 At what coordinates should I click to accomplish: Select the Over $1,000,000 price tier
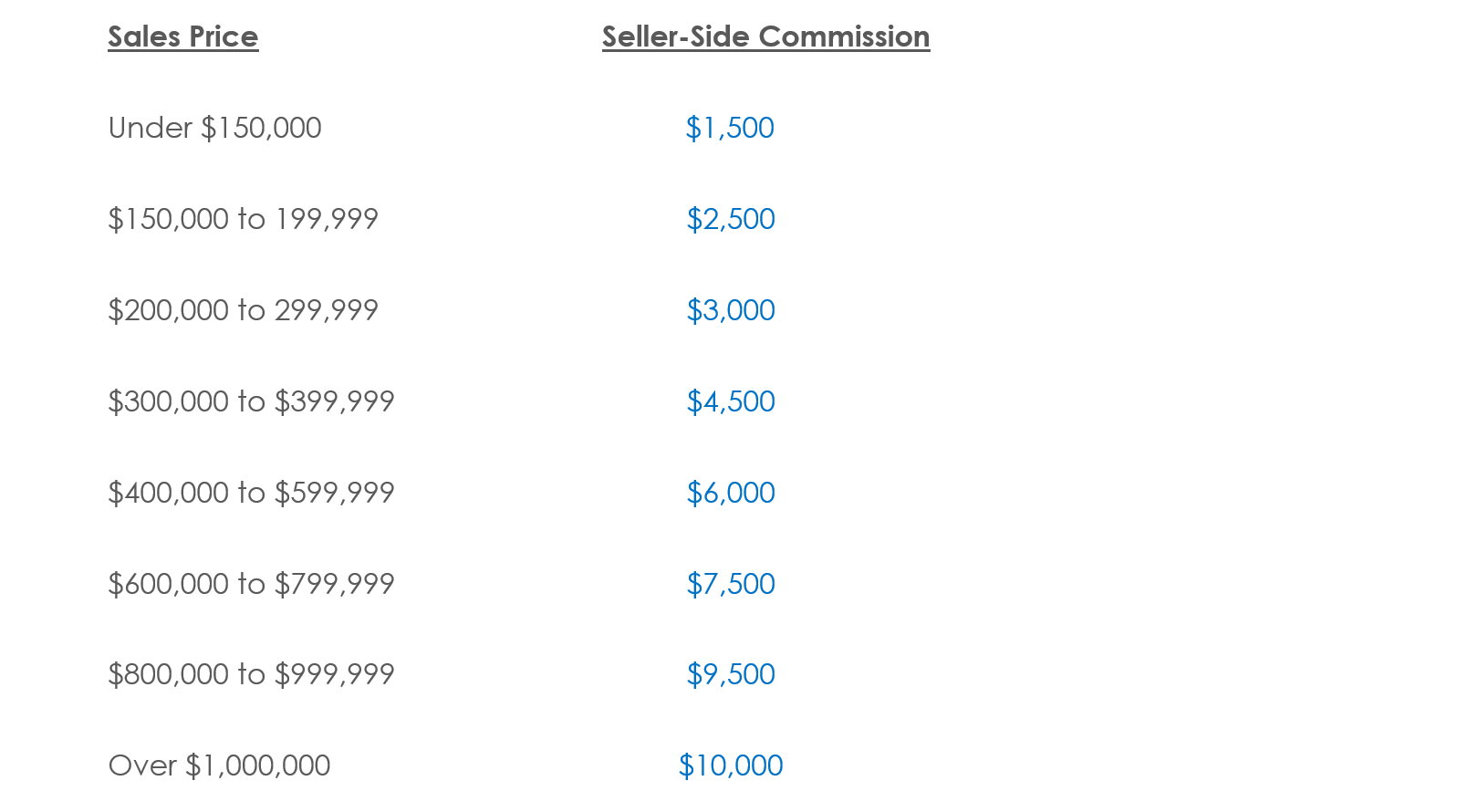click(219, 765)
